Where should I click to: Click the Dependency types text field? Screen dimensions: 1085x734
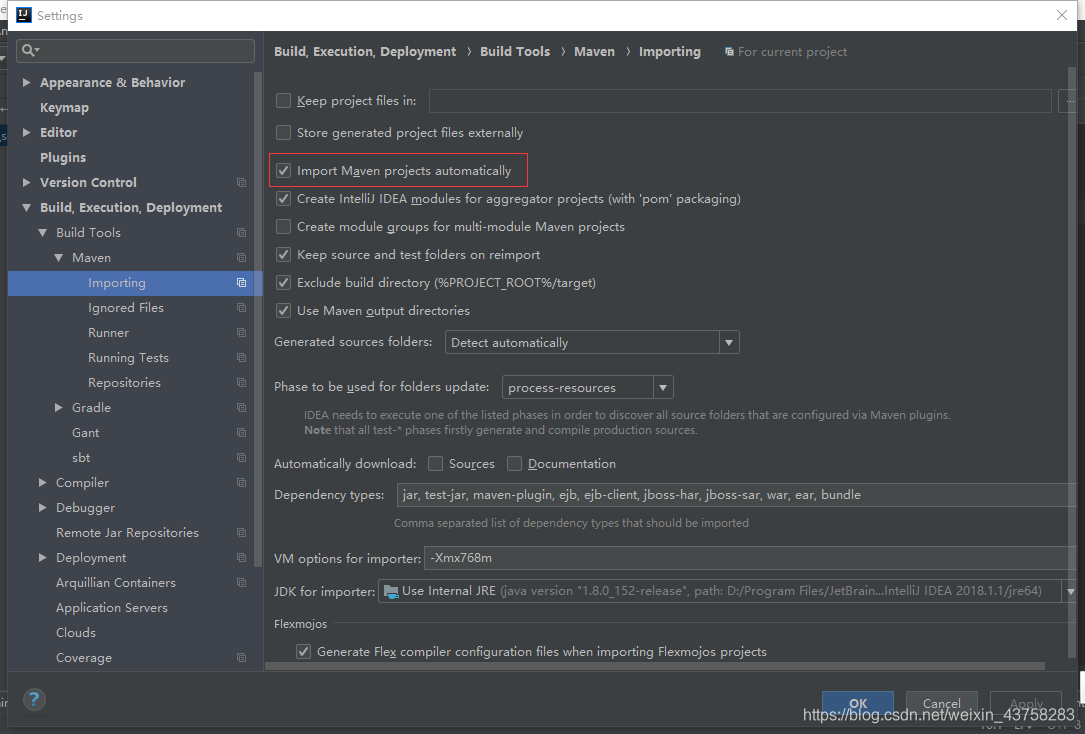tap(736, 495)
